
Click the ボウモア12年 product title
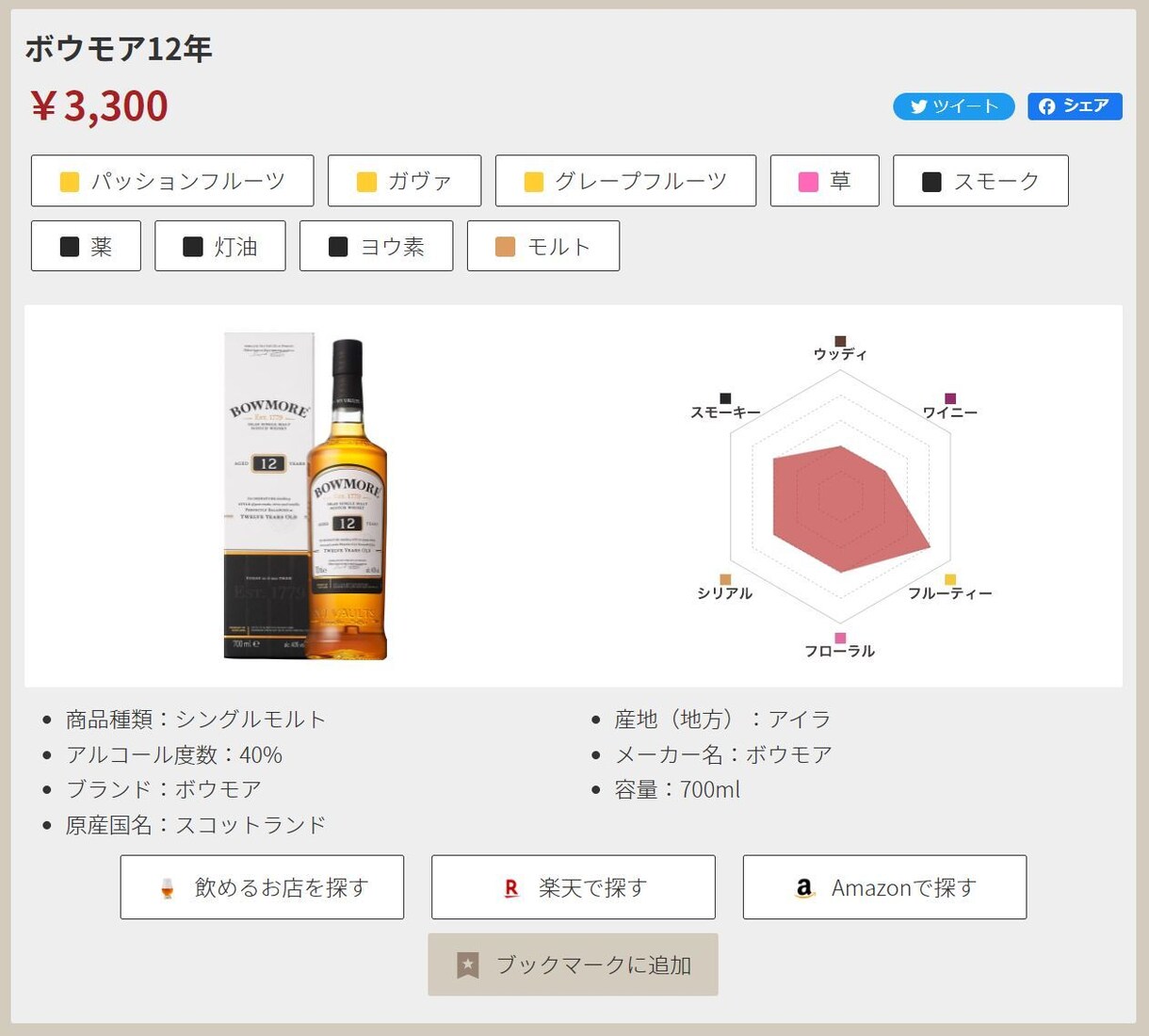tap(119, 48)
